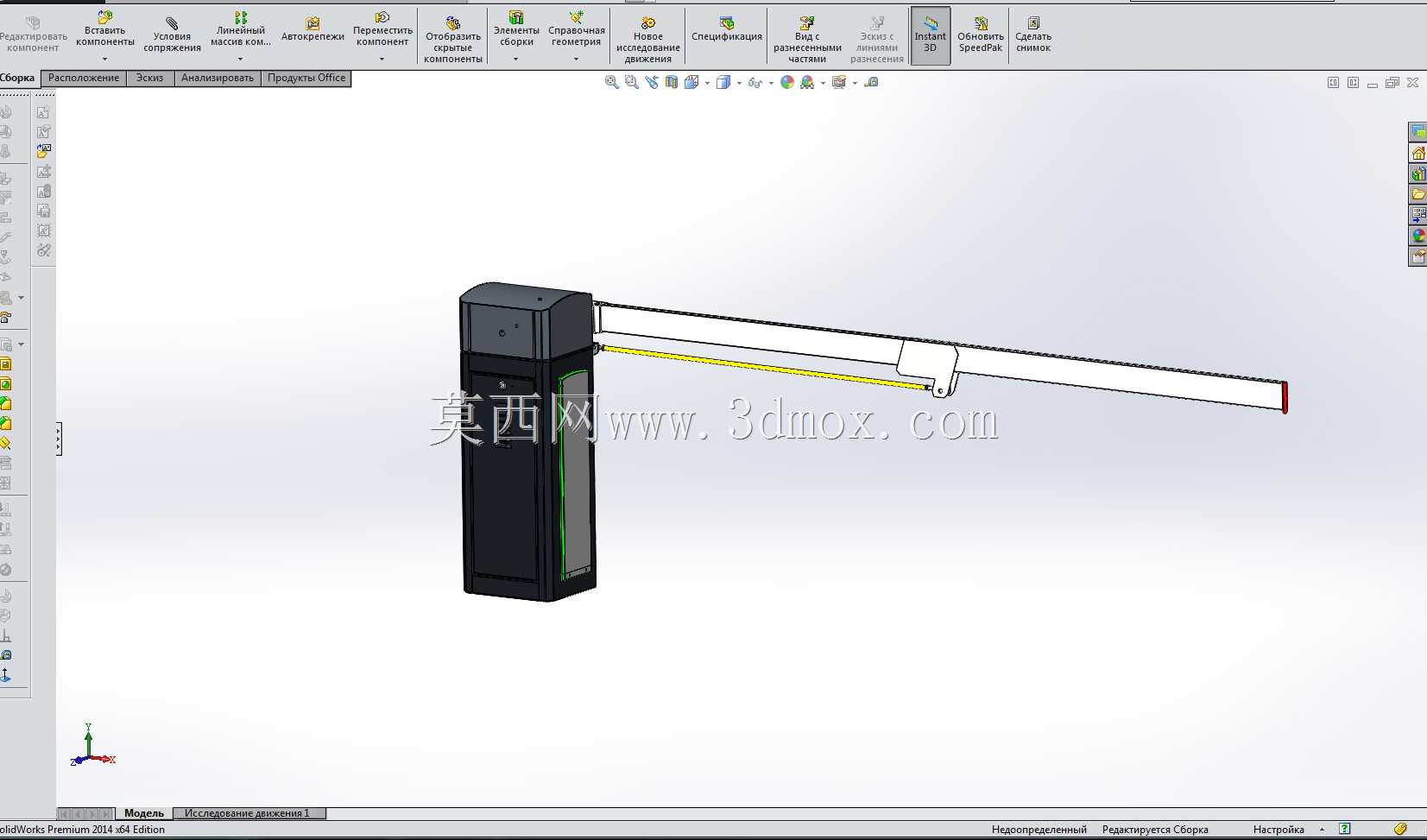Open Спецификация (Bill of Materials)
Screen dimensions: 1427x840
(727, 29)
